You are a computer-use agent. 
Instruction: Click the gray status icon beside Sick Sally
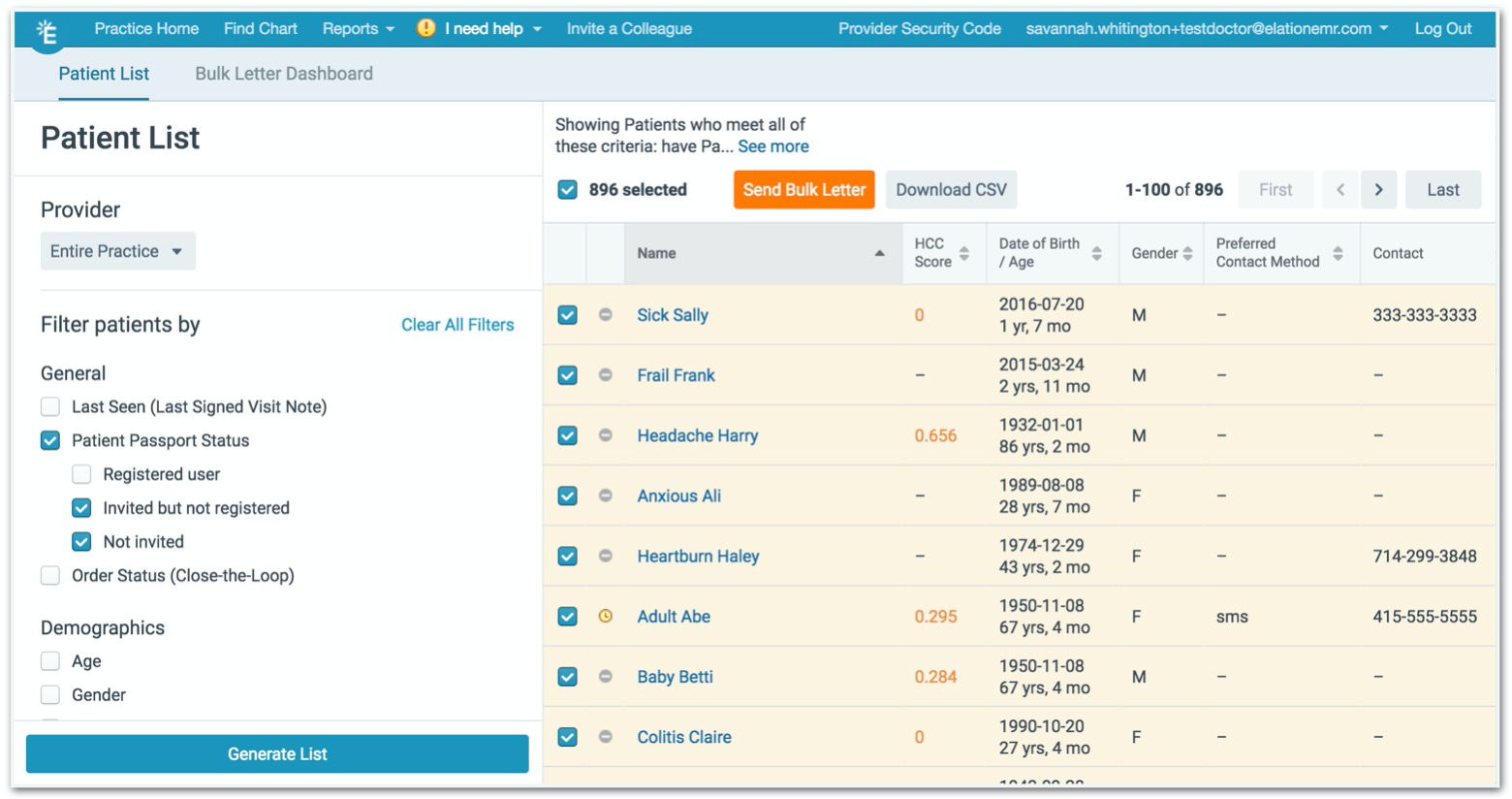pos(606,315)
